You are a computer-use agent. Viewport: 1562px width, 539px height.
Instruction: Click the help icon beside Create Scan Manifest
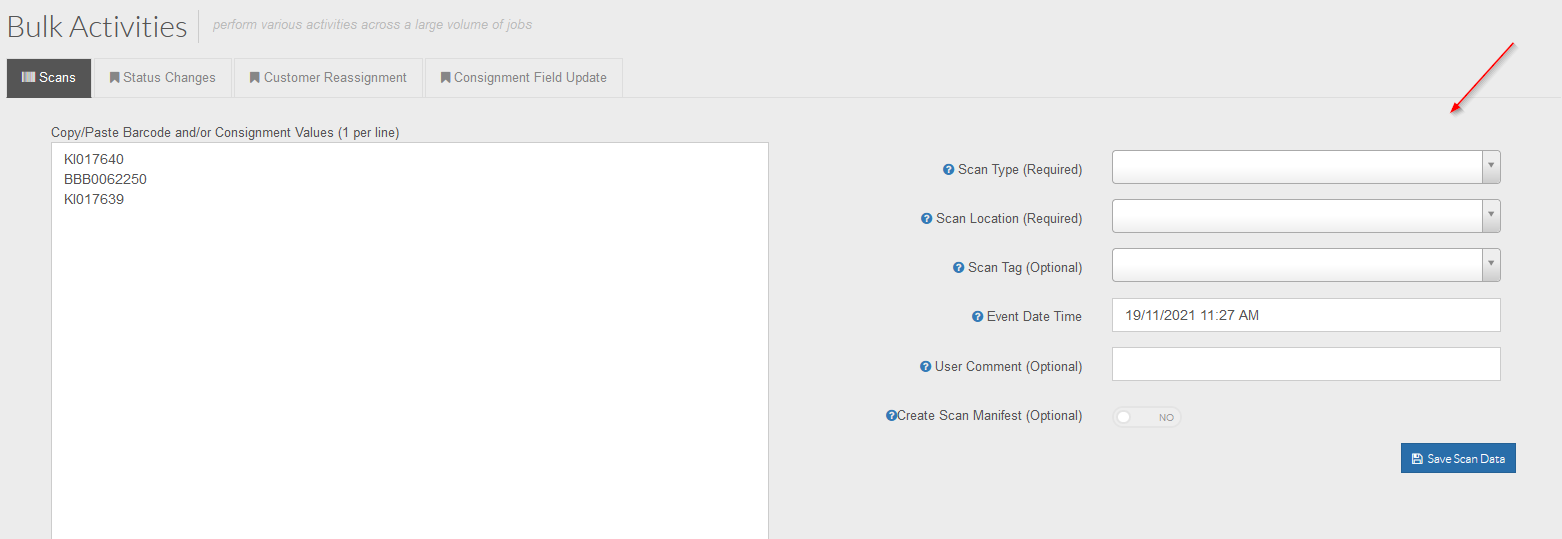coord(891,416)
